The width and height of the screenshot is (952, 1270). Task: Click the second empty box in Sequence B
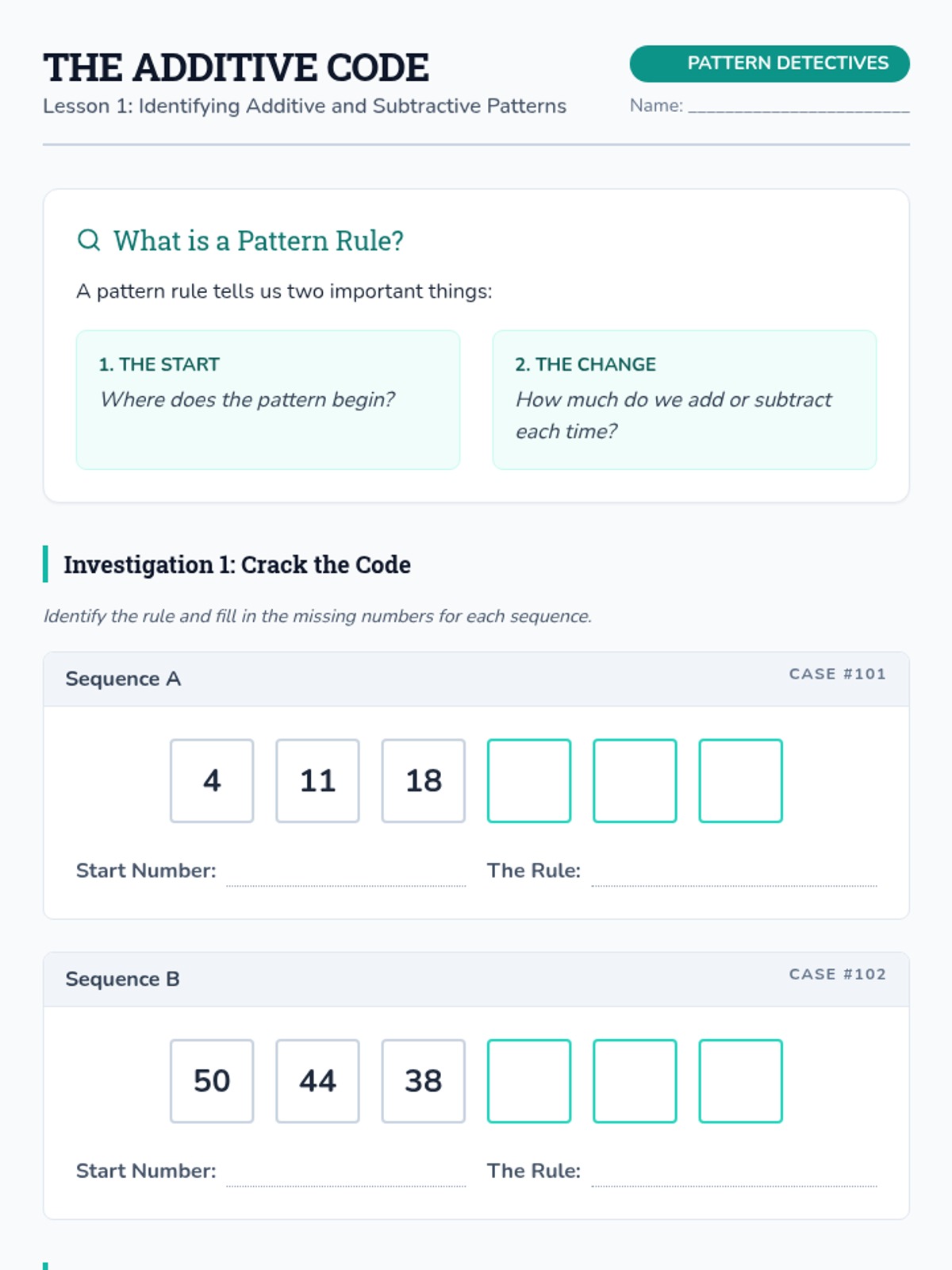point(635,1080)
